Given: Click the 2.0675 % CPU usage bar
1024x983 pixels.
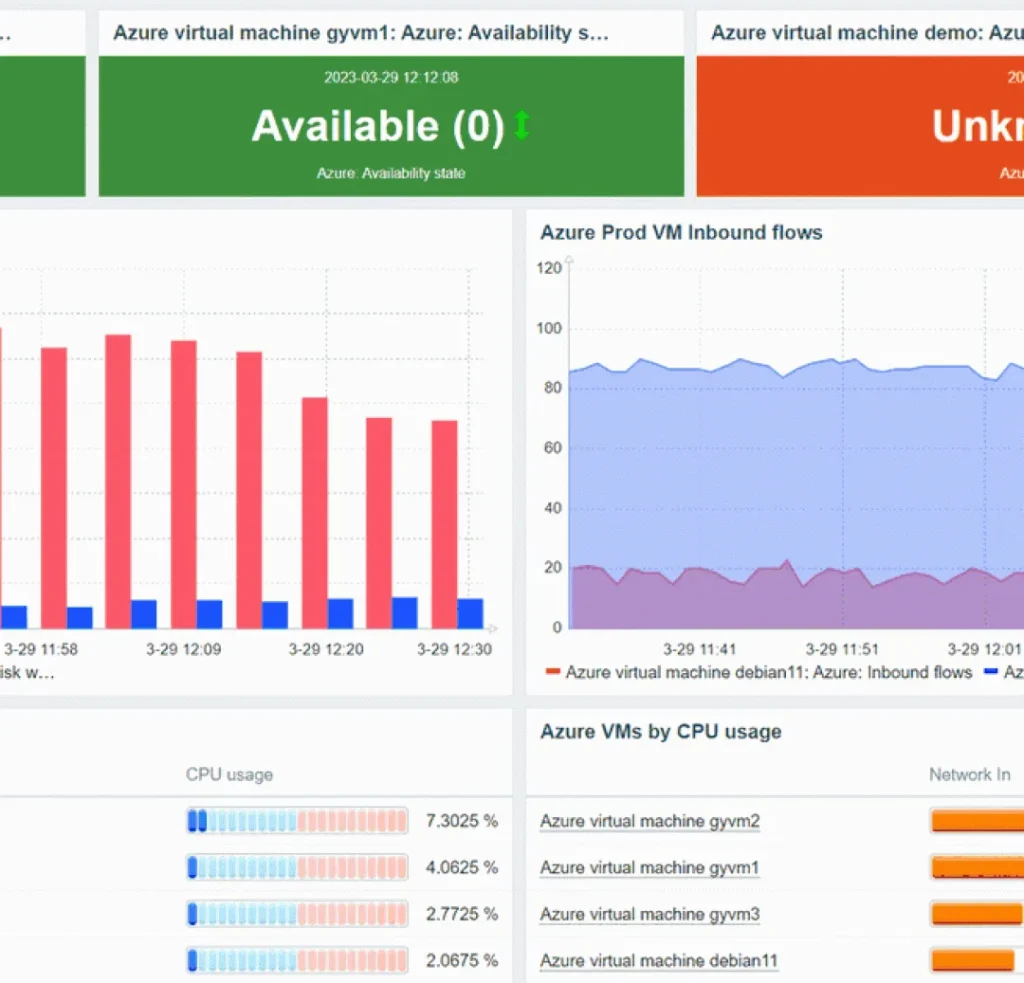Looking at the screenshot, I should (297, 960).
